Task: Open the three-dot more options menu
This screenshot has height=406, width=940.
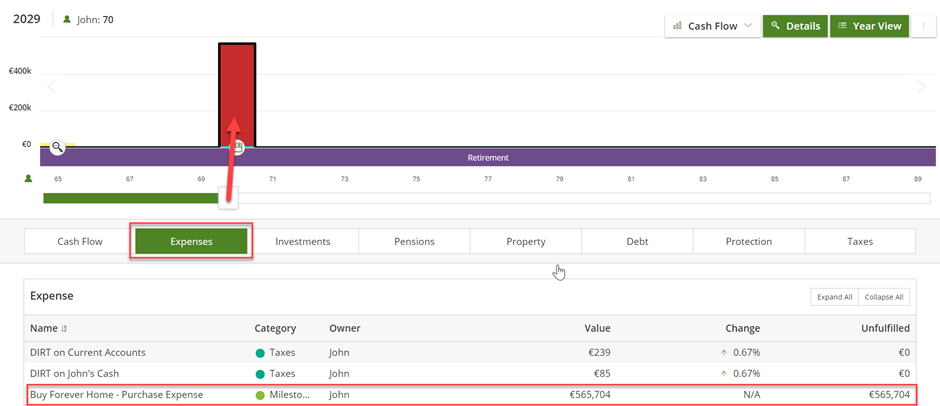Action: (923, 26)
